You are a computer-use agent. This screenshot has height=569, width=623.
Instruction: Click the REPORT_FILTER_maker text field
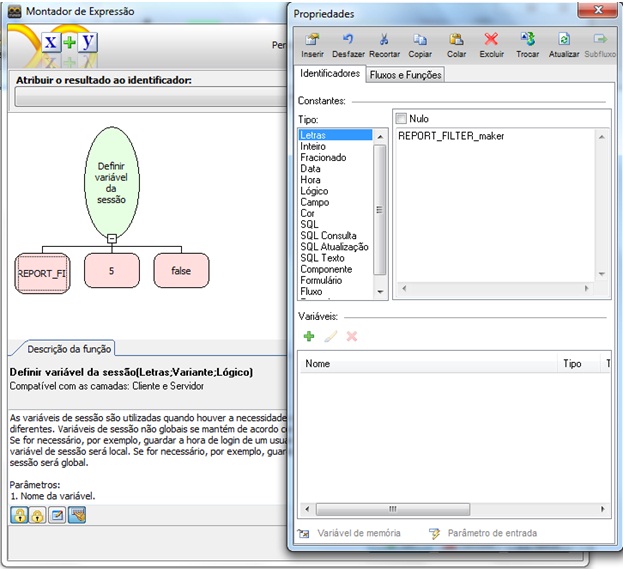click(496, 205)
